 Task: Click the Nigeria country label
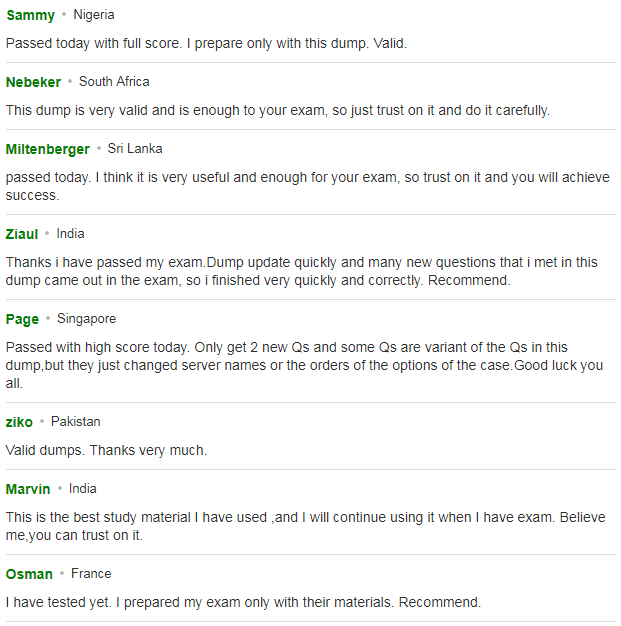pos(94,15)
